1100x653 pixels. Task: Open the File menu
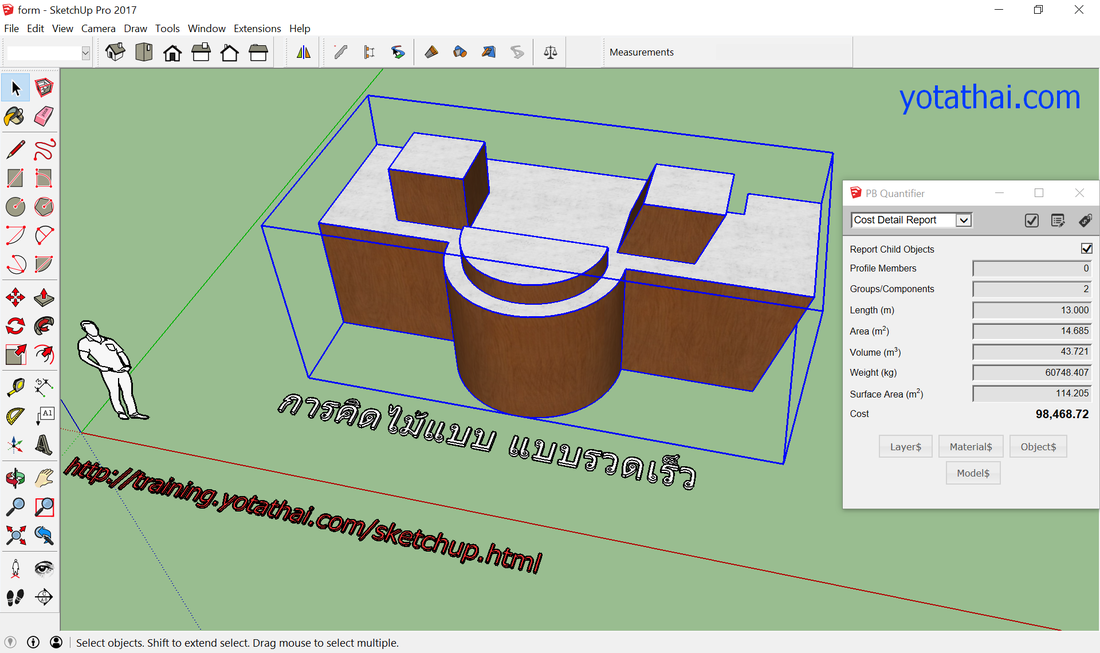point(11,29)
